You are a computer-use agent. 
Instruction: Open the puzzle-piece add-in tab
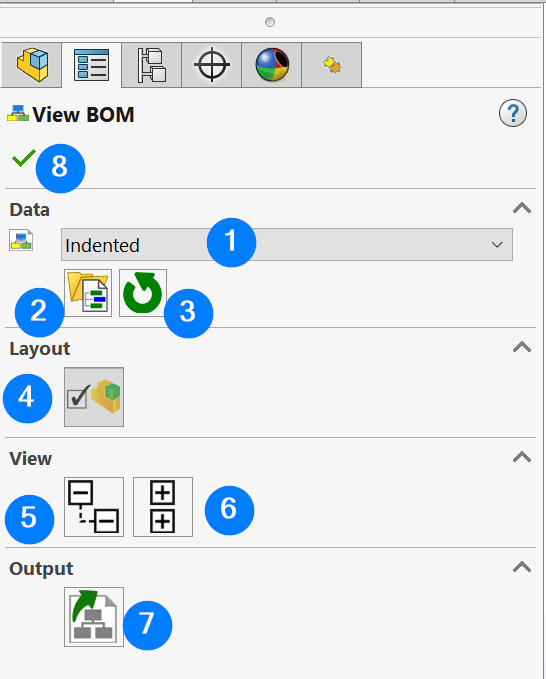(x=332, y=65)
